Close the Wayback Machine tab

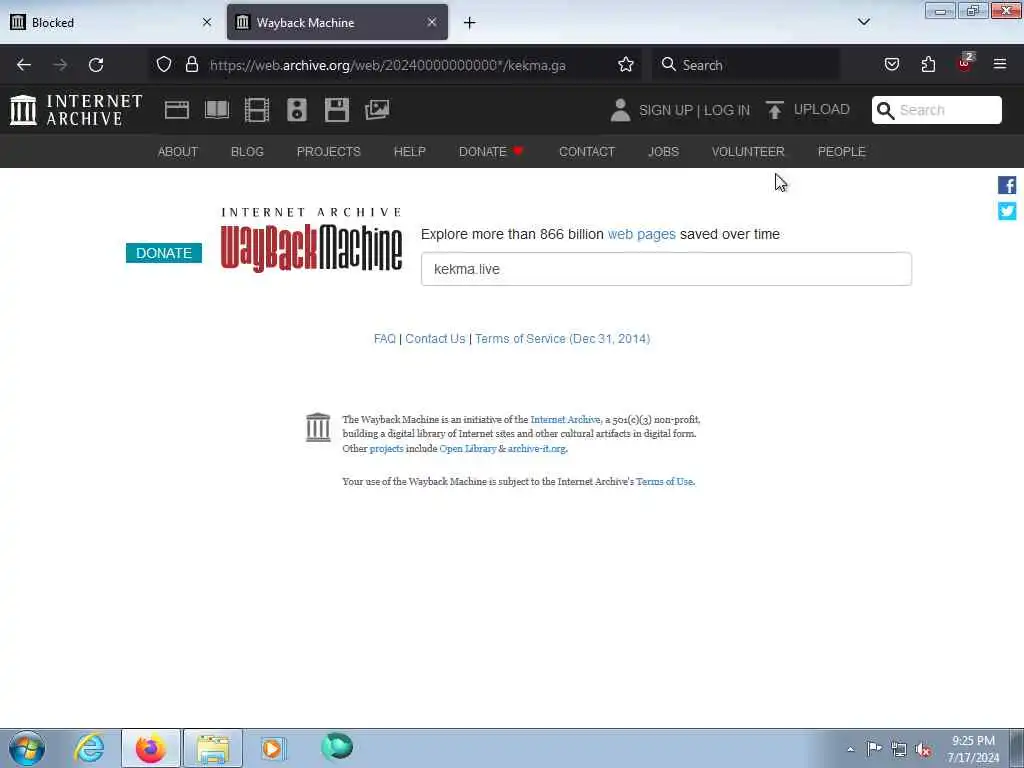coord(432,22)
